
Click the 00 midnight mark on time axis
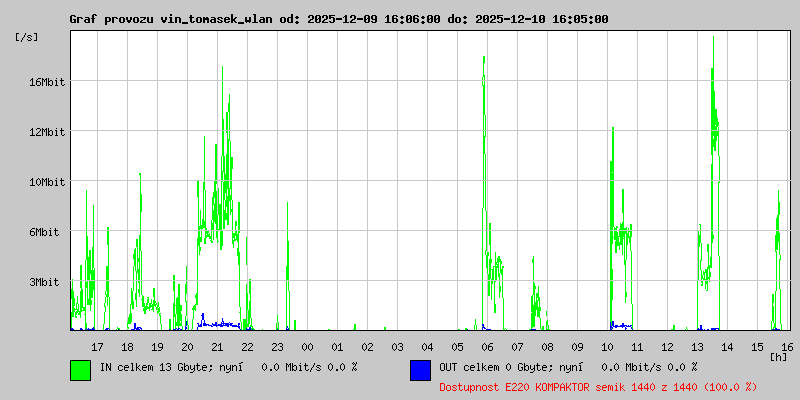pyautogui.click(x=307, y=347)
